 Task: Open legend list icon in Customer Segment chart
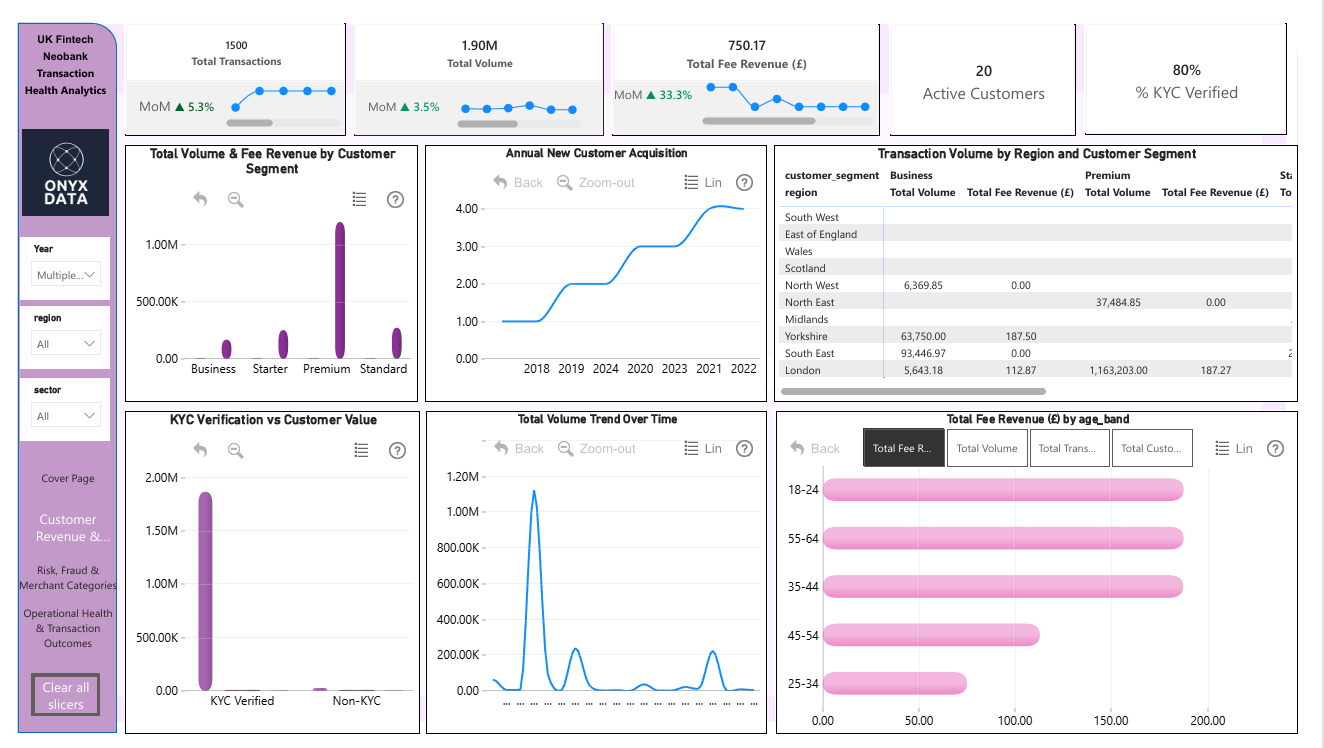pyautogui.click(x=361, y=199)
